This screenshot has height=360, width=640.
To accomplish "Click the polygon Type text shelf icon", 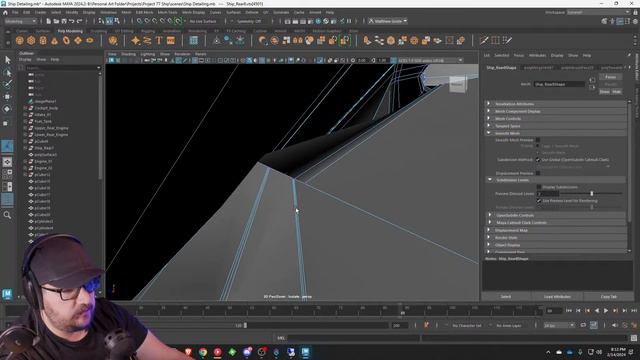I will point(159,40).
